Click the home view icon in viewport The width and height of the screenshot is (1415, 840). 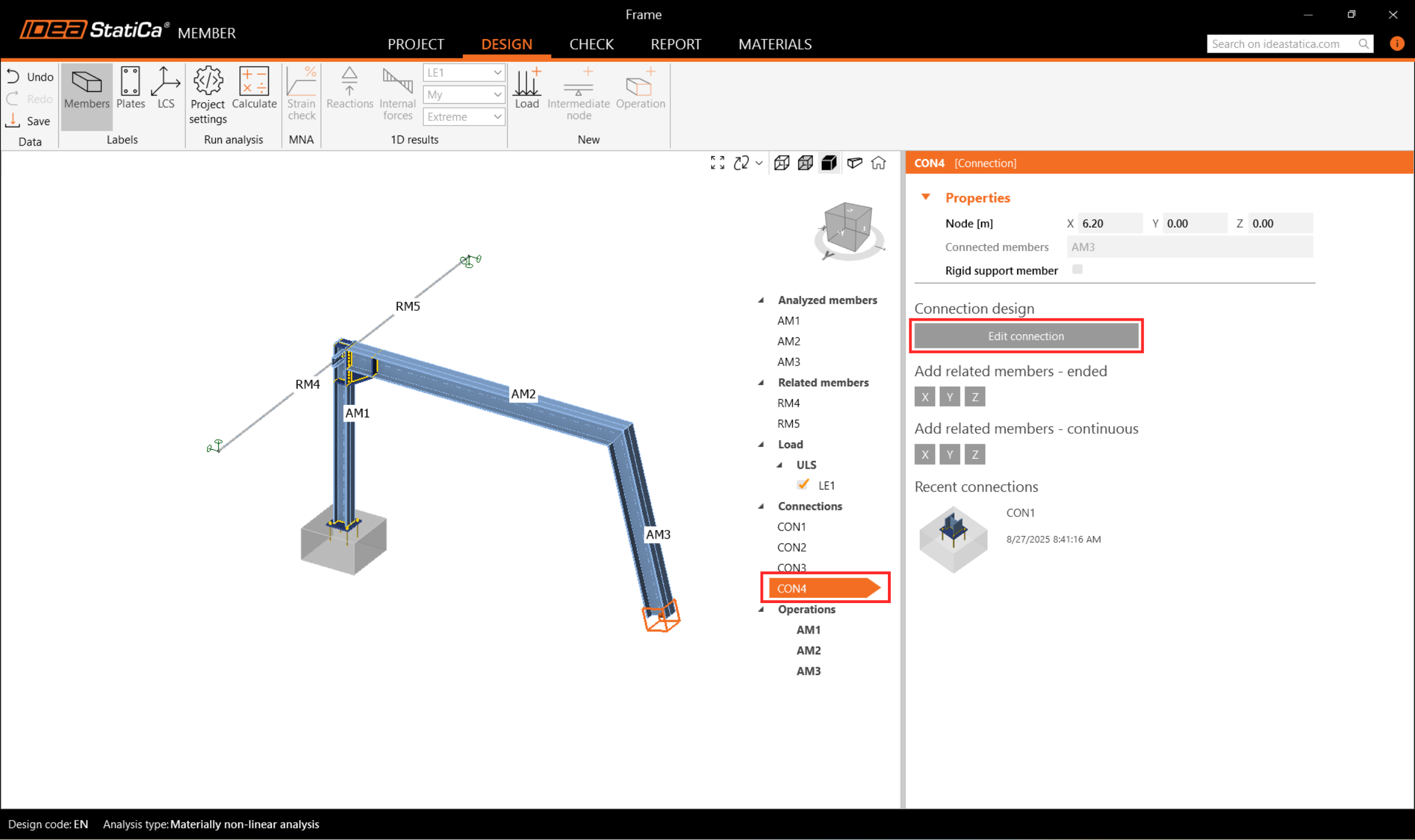[878, 163]
